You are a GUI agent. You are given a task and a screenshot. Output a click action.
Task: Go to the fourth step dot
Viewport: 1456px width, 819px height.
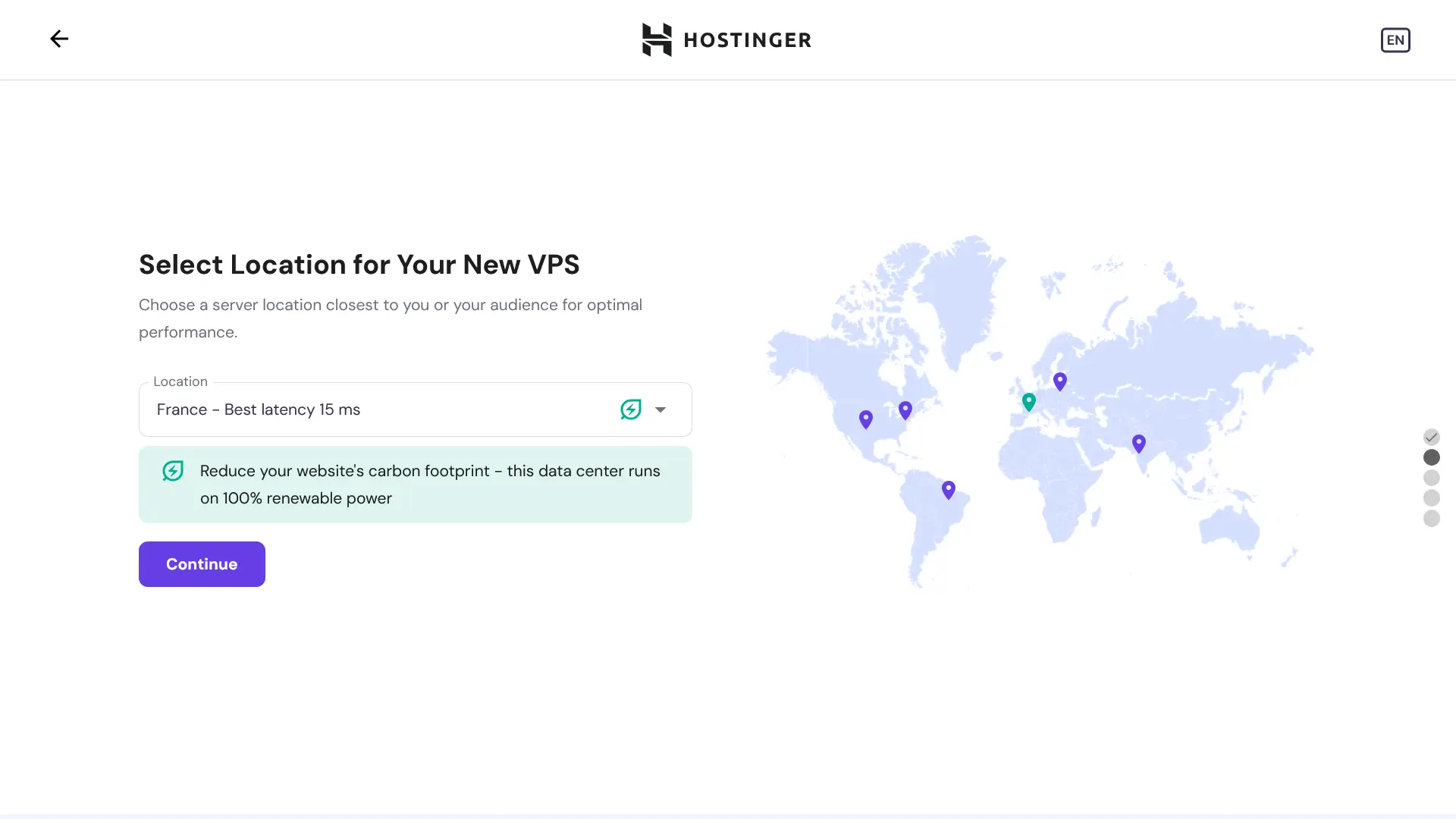(x=1431, y=498)
